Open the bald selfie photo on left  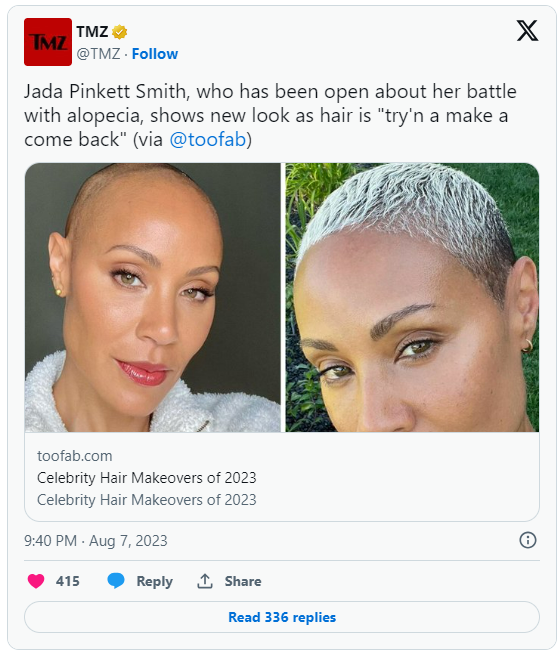click(x=153, y=297)
